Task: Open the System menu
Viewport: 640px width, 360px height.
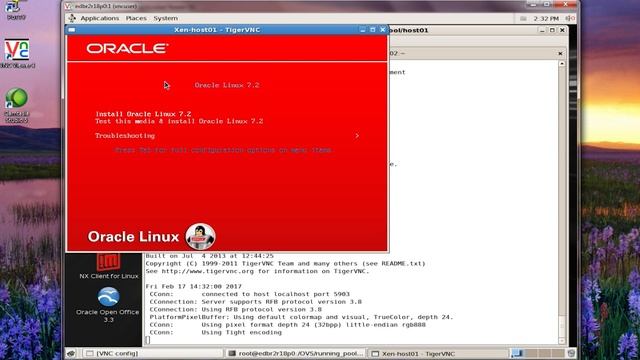Action: pos(165,18)
